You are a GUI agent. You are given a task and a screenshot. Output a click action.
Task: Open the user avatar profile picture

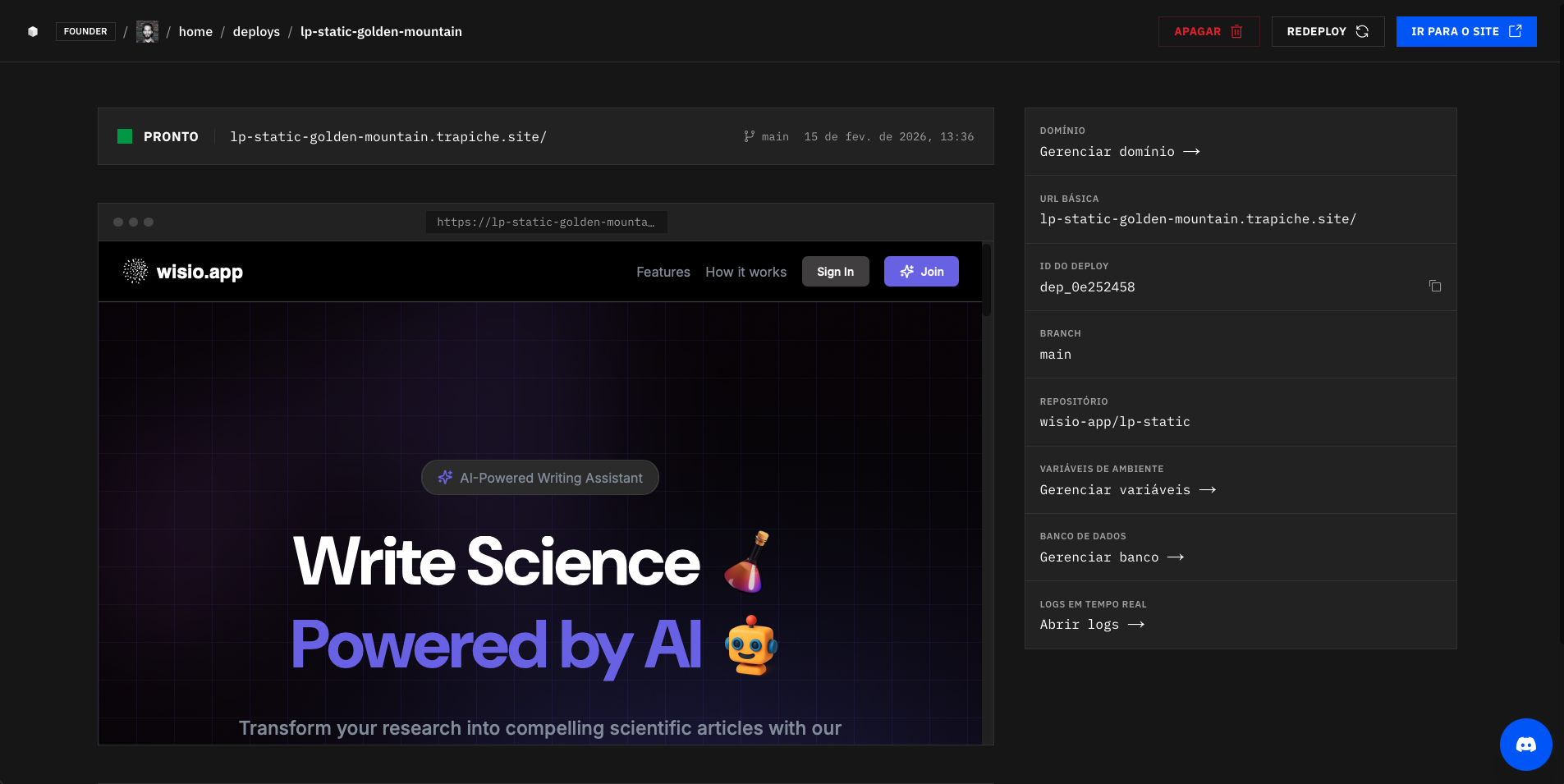coord(147,31)
